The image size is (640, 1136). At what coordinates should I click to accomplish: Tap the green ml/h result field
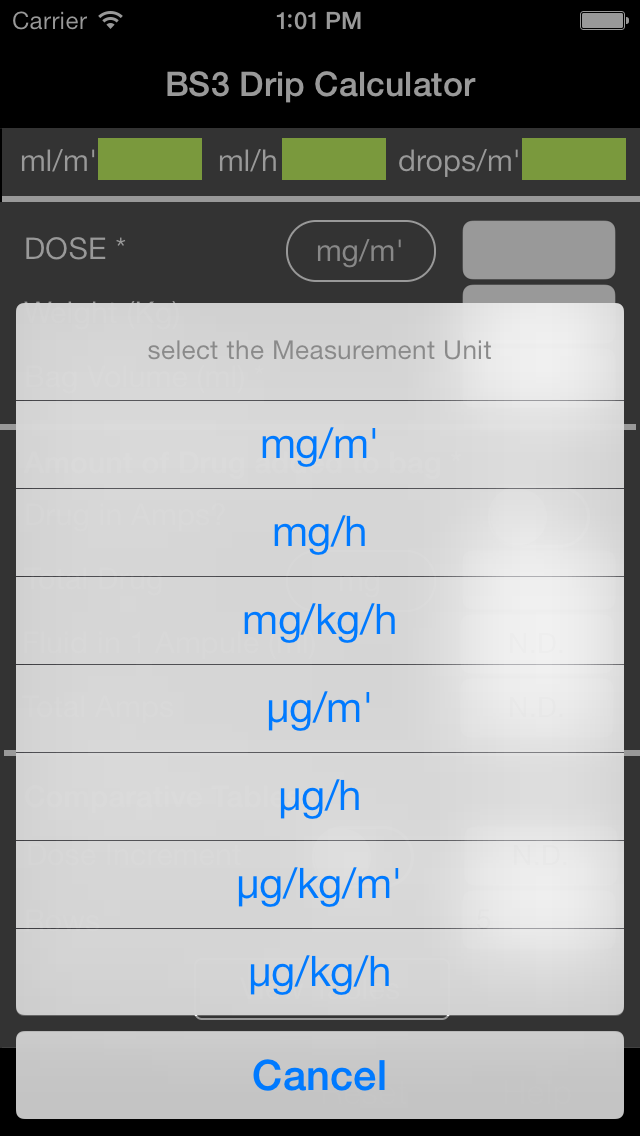click(x=334, y=160)
